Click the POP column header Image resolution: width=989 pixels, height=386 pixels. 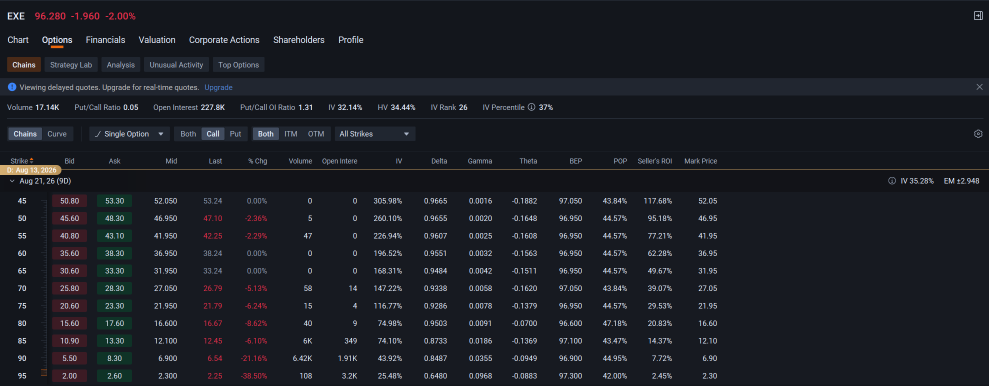tap(621, 161)
